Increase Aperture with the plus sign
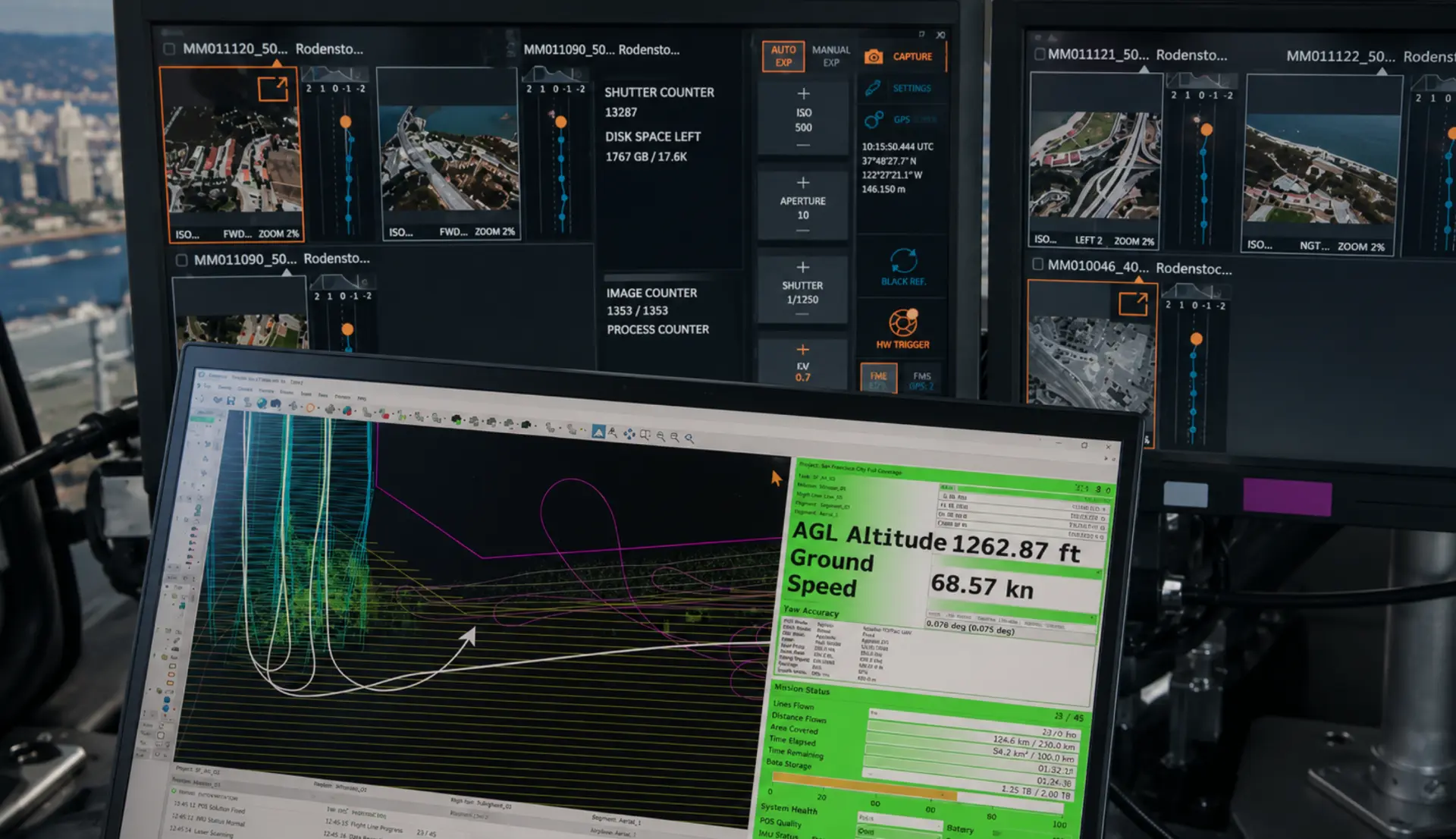The image size is (1456, 839). [x=803, y=183]
